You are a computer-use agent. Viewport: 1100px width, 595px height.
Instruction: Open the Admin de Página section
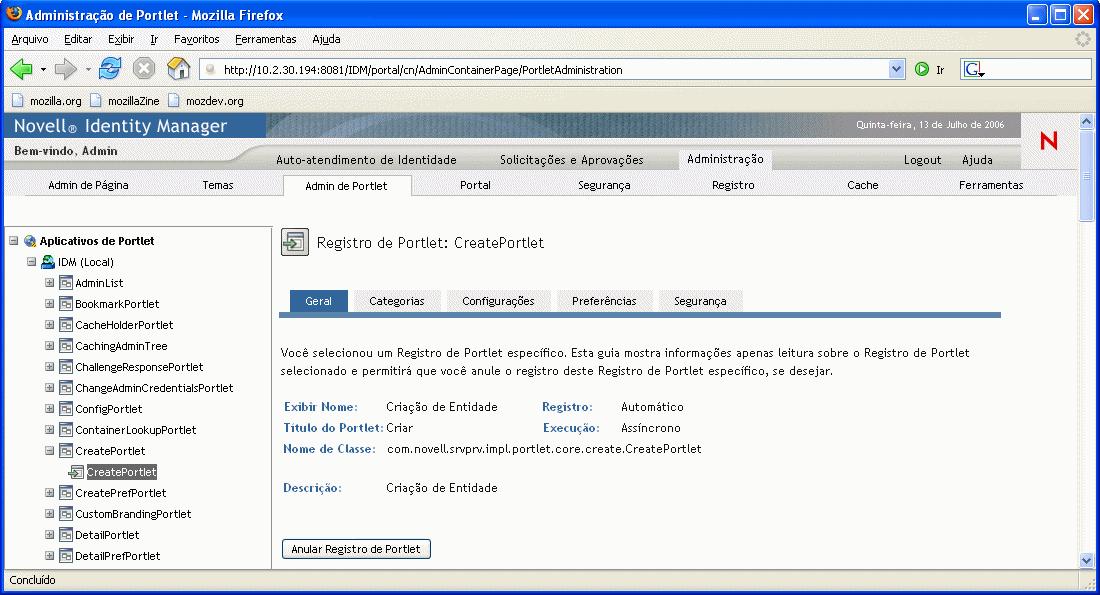click(x=88, y=185)
